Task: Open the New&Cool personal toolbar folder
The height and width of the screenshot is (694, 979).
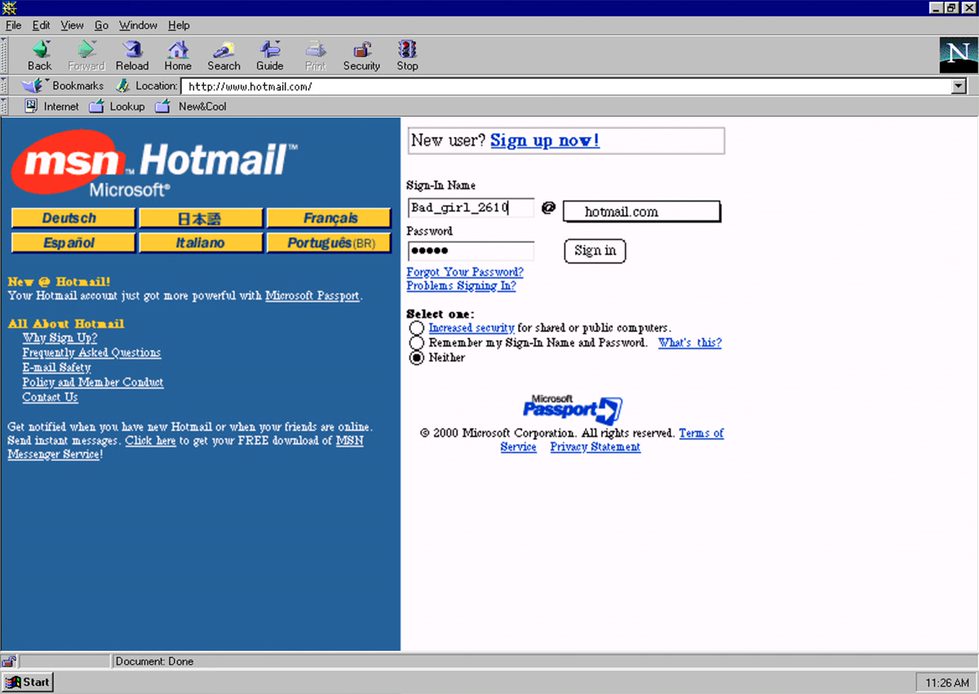Action: point(191,106)
